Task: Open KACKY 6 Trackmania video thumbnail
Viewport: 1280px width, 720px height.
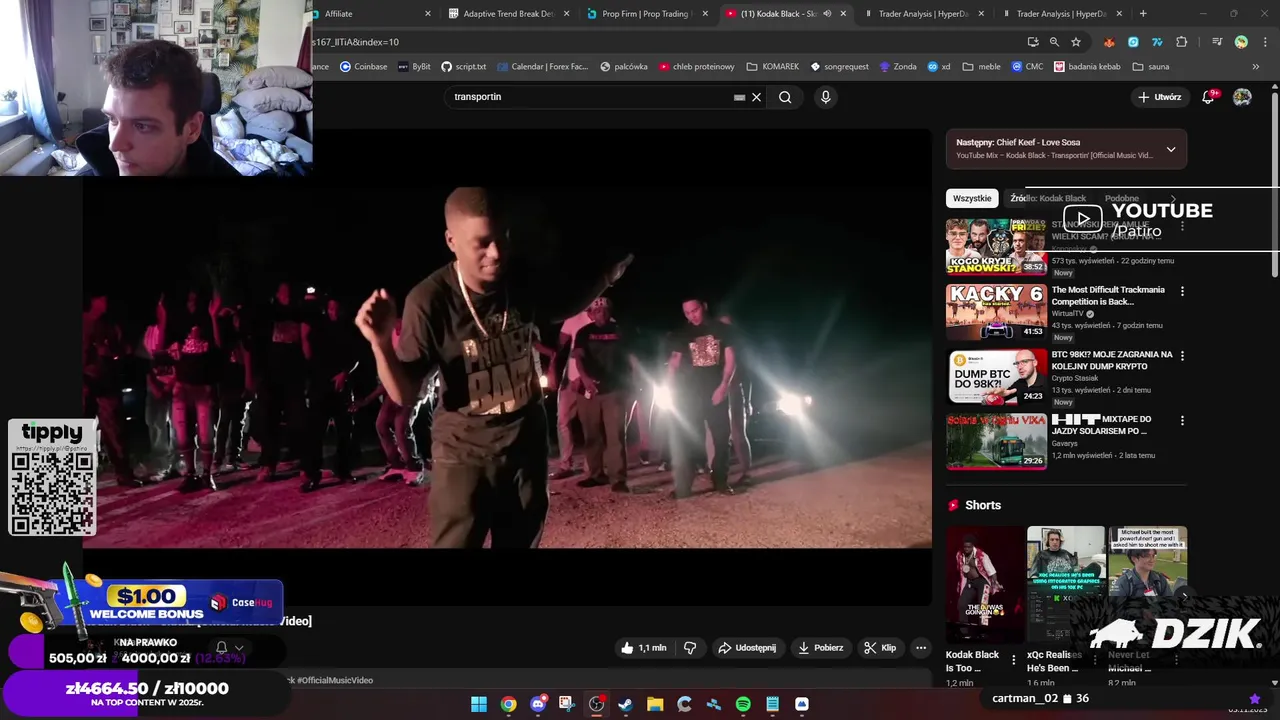Action: click(x=996, y=312)
